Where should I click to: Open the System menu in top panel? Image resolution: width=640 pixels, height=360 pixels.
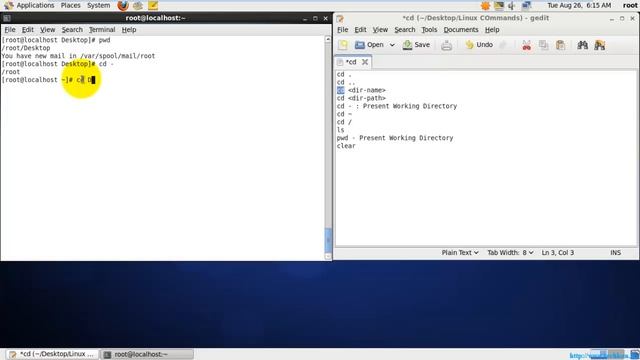point(98,5)
